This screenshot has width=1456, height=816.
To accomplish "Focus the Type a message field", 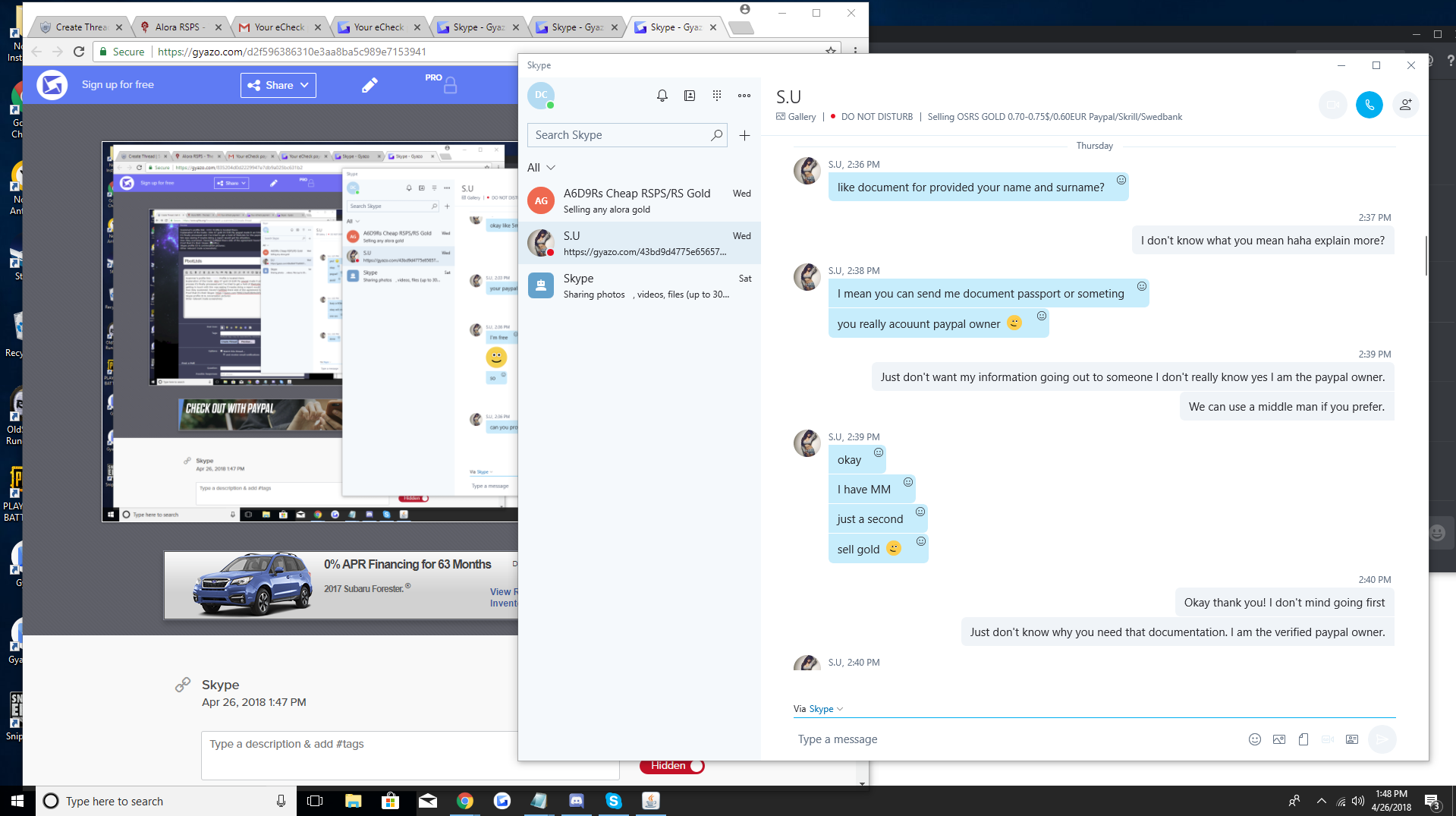I will point(1017,739).
